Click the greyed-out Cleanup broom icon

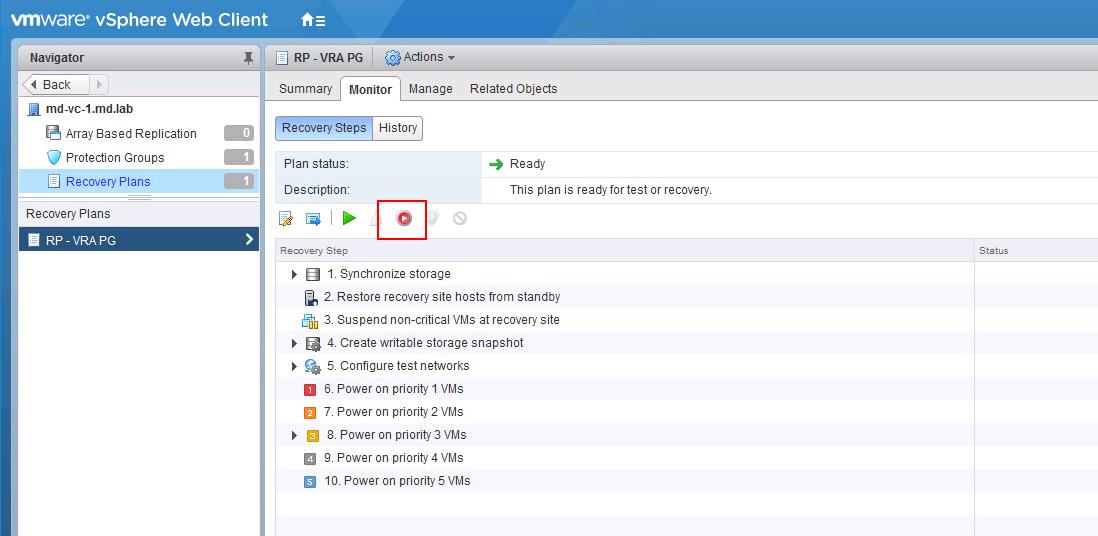point(375,219)
